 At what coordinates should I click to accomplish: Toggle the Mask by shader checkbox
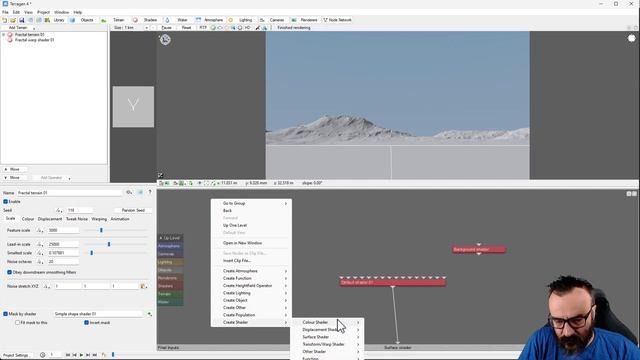pos(5,314)
